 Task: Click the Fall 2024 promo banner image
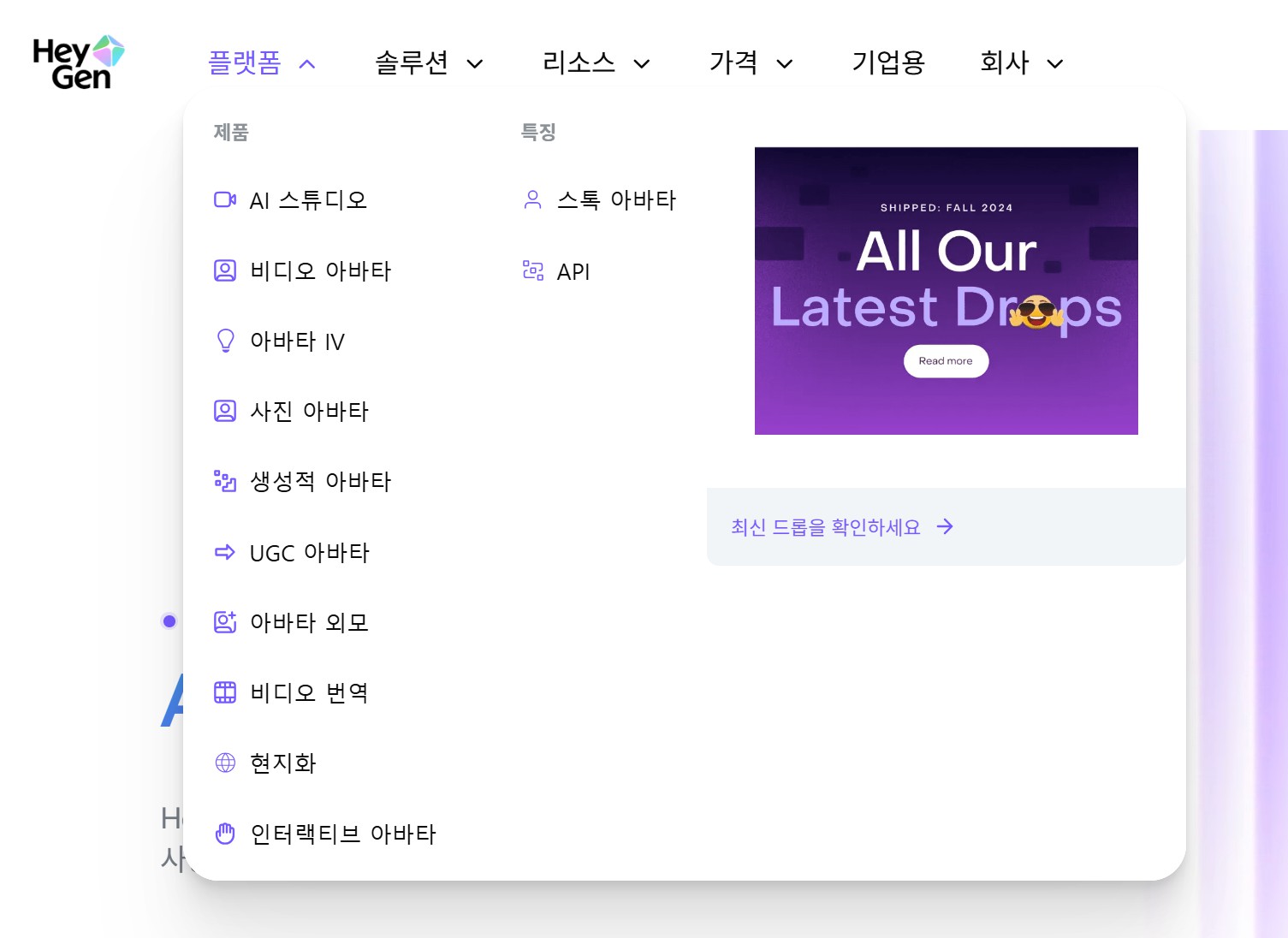[x=946, y=290]
